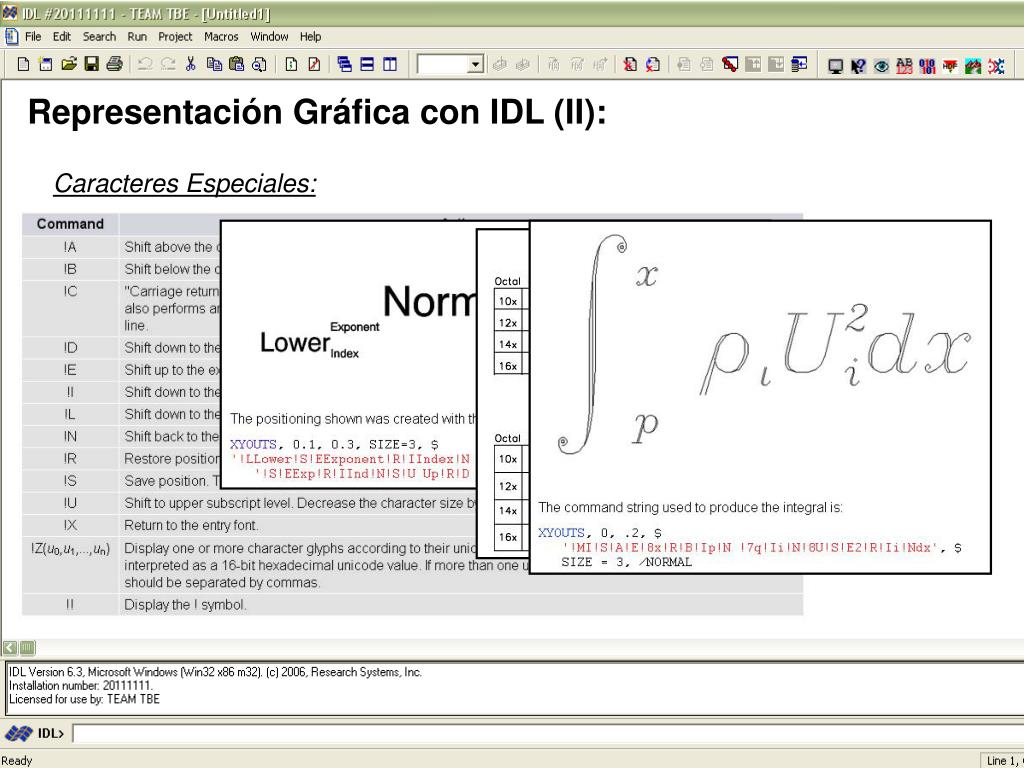Click the Find magnifier toolbar icon
Screen dimensions: 1024x768
click(259, 64)
